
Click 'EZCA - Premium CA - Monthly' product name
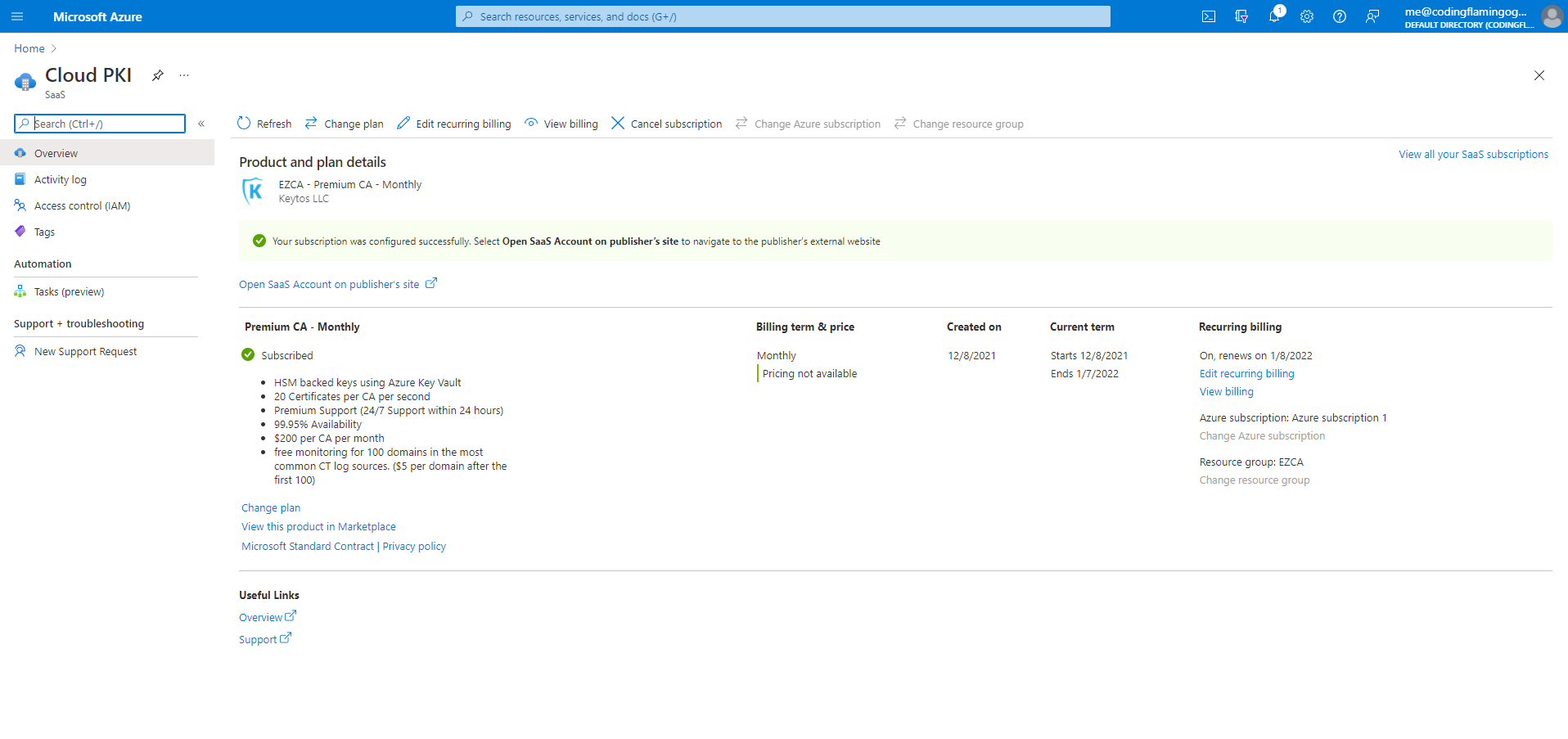point(350,184)
